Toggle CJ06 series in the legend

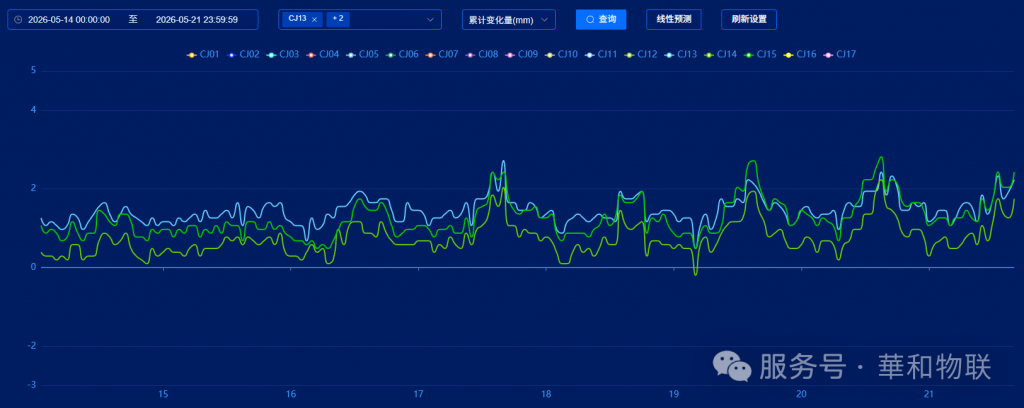(402, 54)
